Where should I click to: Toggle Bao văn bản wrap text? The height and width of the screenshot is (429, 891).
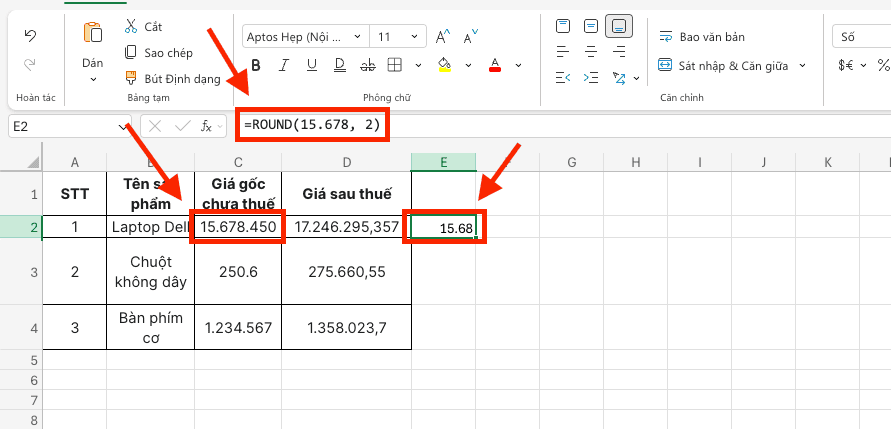pos(702,37)
